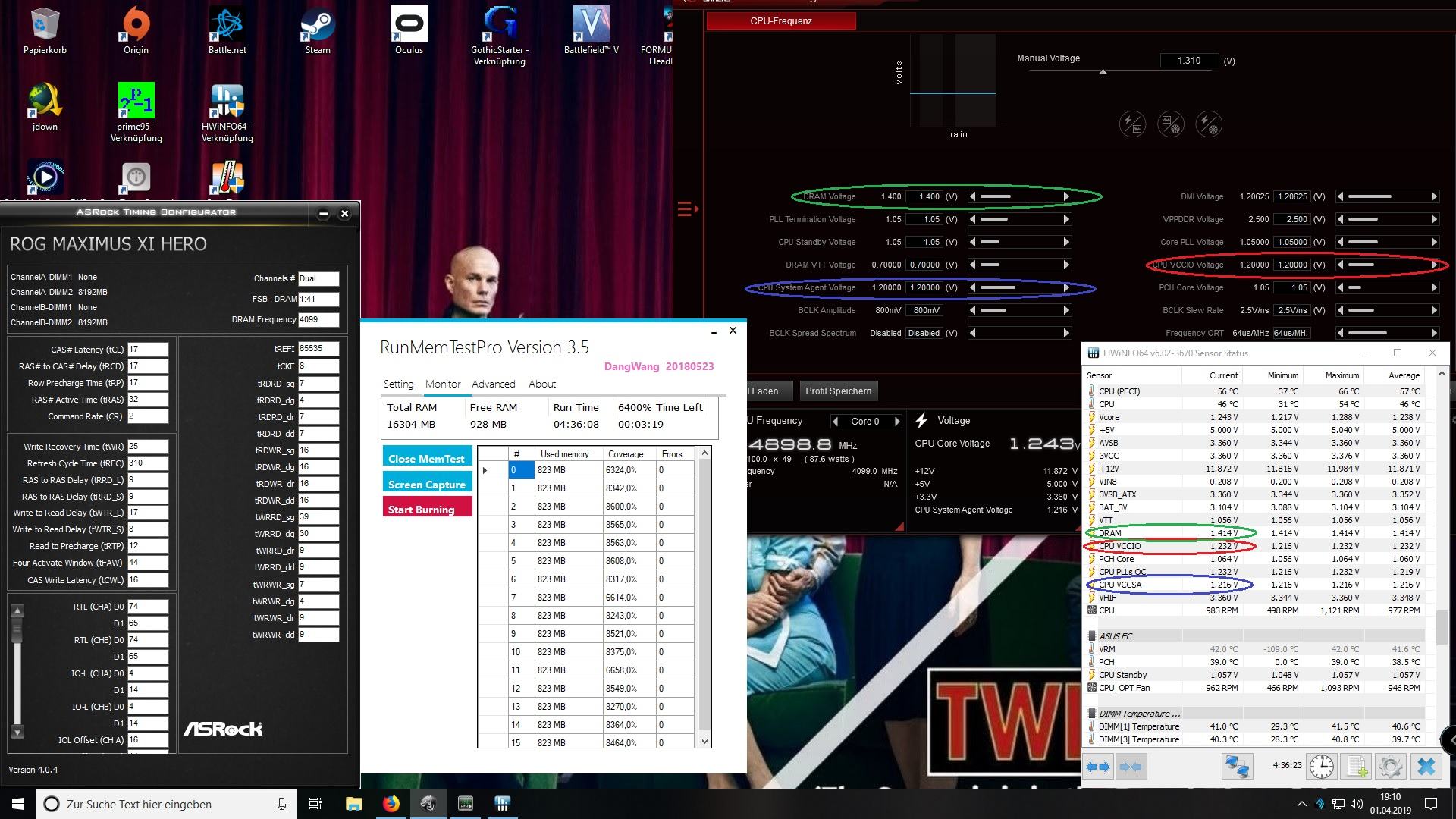Click Timing Configurator scroll down arrow
The height and width of the screenshot is (819, 1456).
(17, 732)
